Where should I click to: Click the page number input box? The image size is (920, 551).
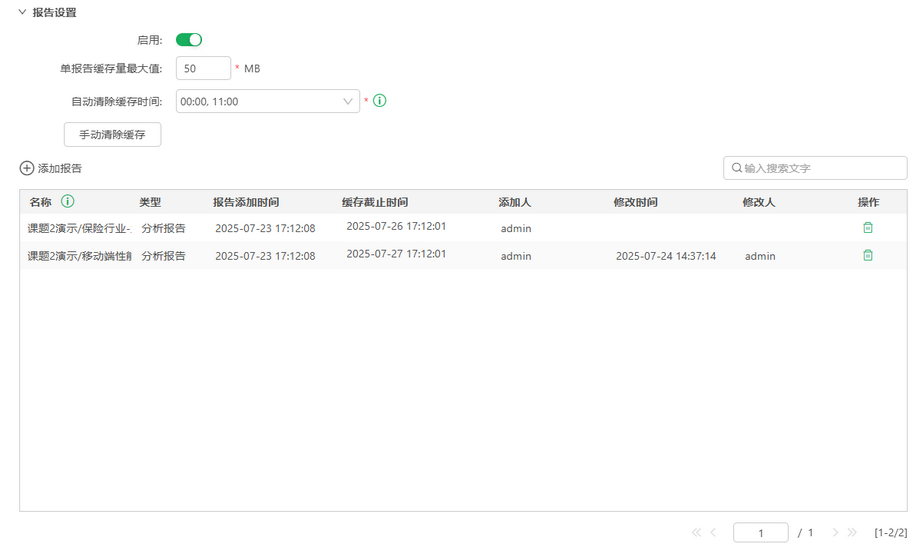760,533
